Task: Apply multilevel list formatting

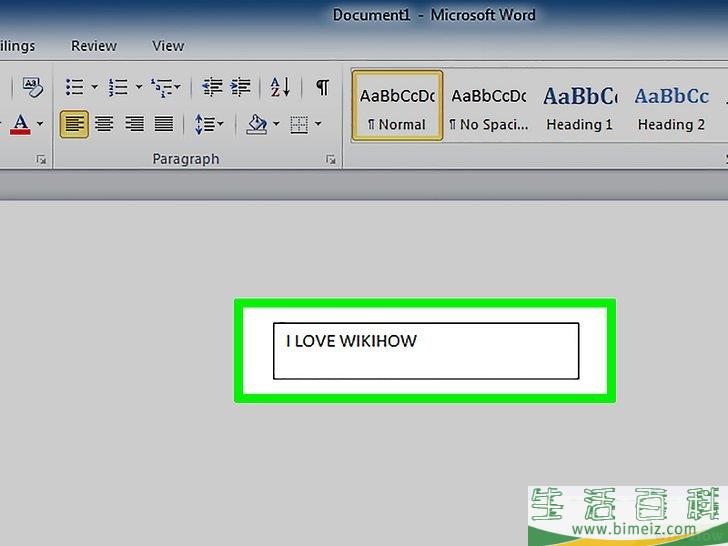Action: [162, 87]
